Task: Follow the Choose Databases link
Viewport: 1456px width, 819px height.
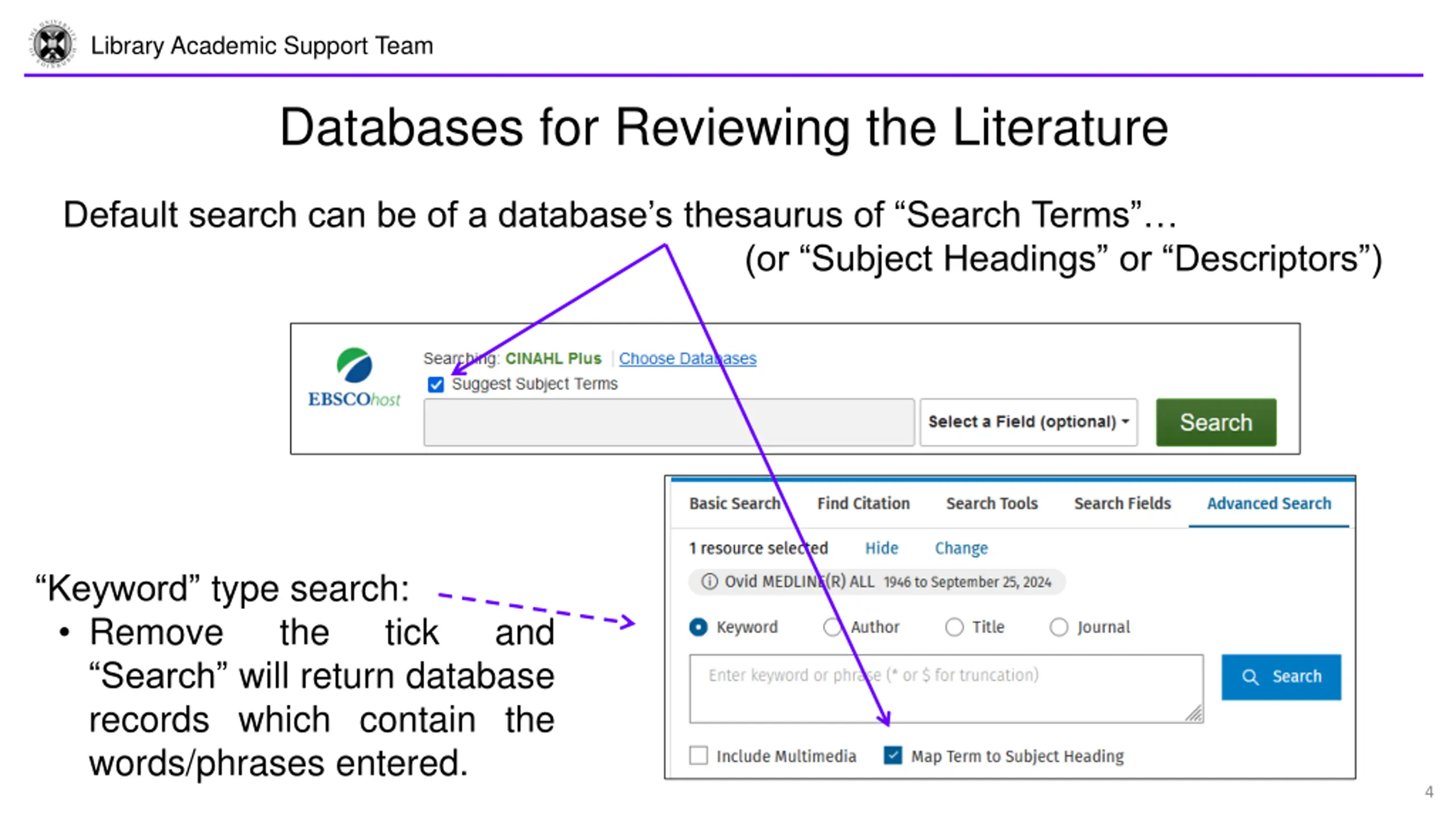Action: coord(687,358)
